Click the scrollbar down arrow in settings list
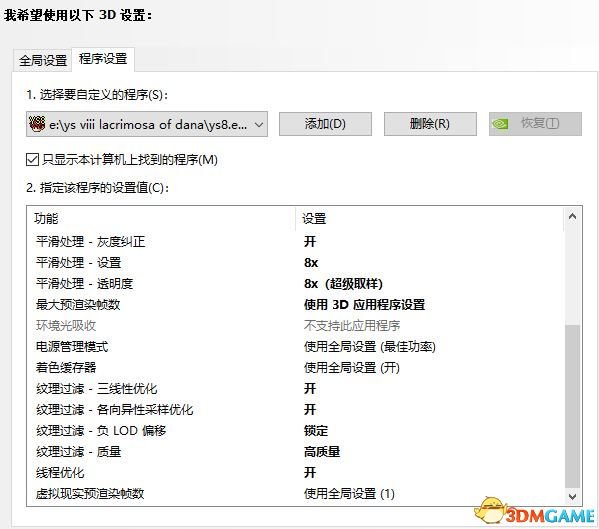Viewport: 599px width, 529px height. (x=572, y=496)
